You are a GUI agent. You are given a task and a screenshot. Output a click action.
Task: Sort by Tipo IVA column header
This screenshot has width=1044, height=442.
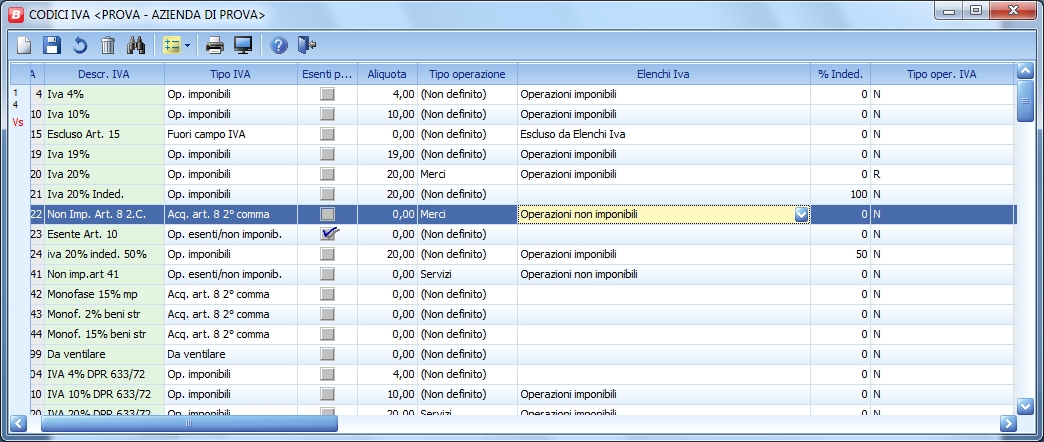coord(230,75)
